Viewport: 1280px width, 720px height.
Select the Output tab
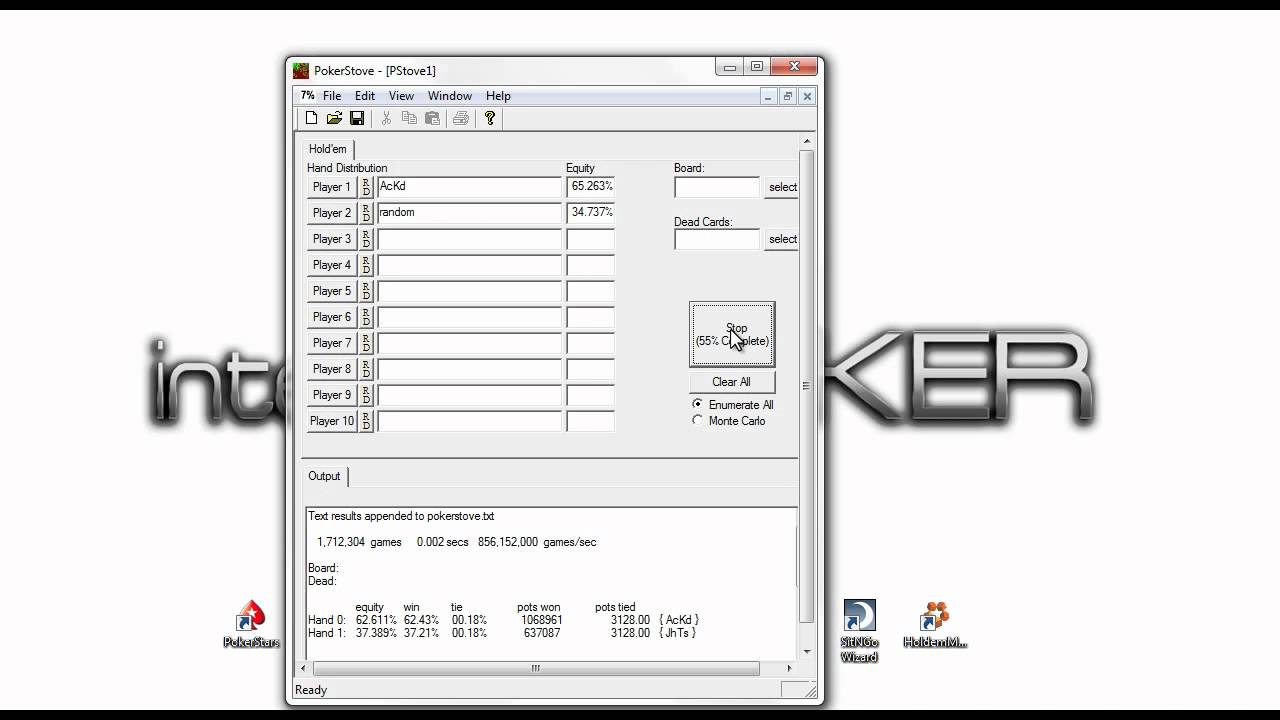point(324,476)
